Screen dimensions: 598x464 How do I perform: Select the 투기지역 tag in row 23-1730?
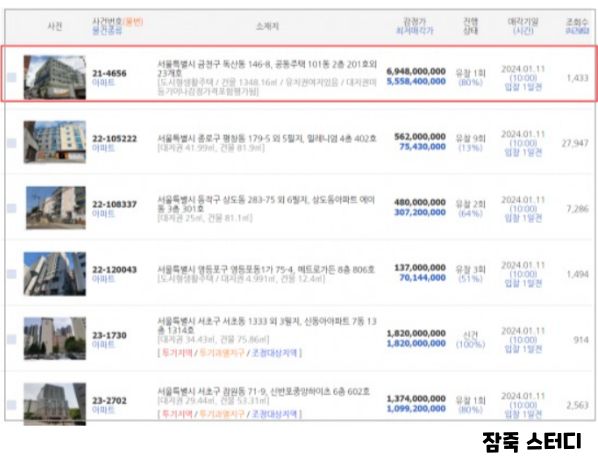(177, 353)
